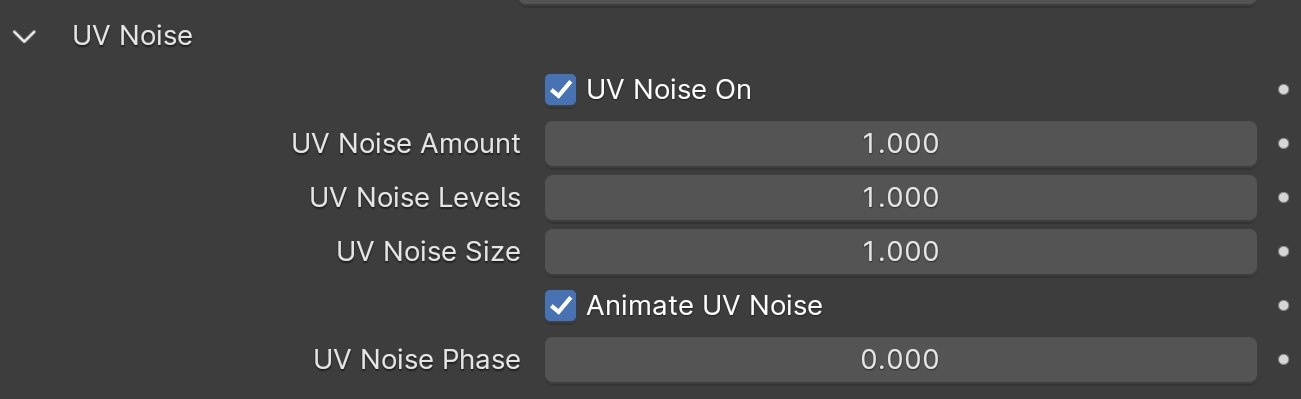Uncheck the Animate UV Noise checkbox

[560, 305]
